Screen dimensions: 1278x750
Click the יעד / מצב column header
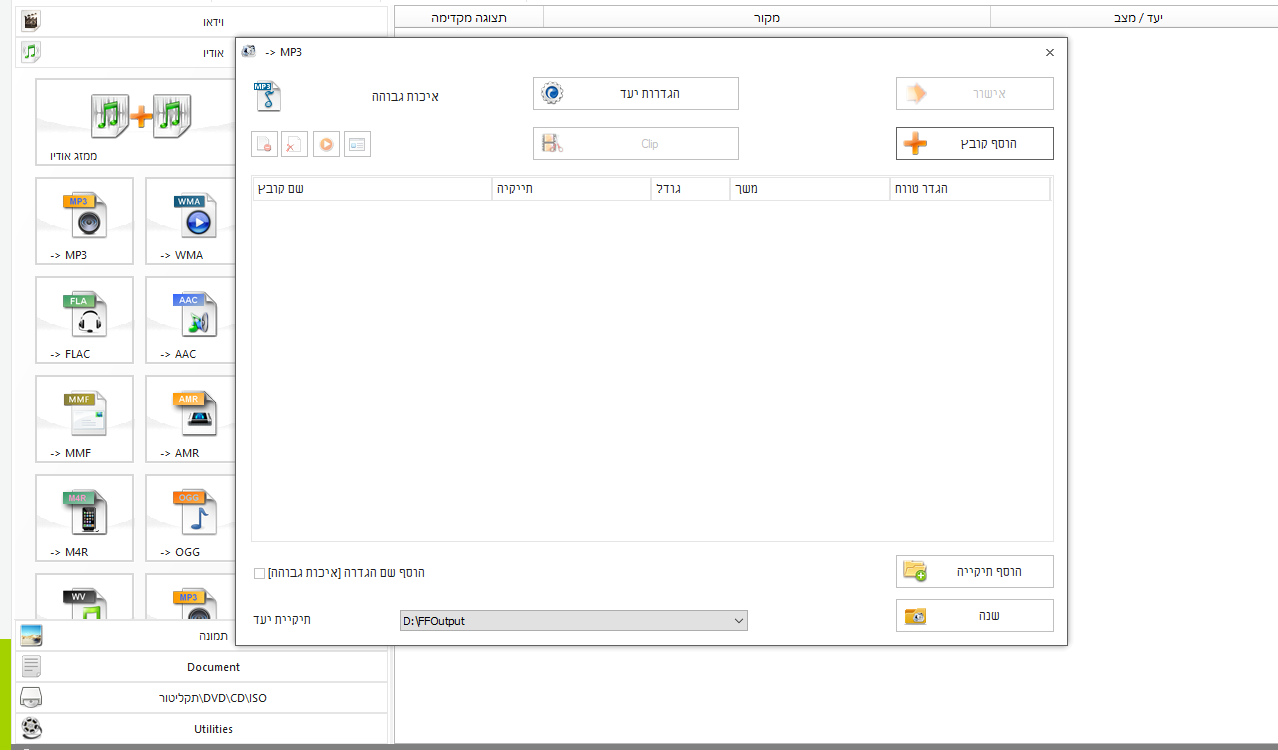pyautogui.click(x=1134, y=17)
